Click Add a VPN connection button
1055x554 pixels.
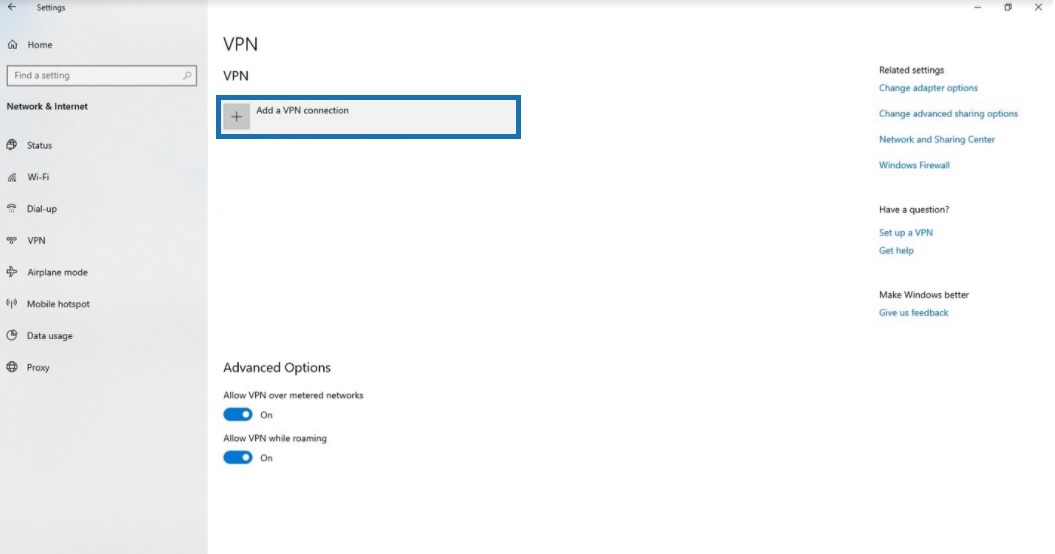[x=368, y=117]
